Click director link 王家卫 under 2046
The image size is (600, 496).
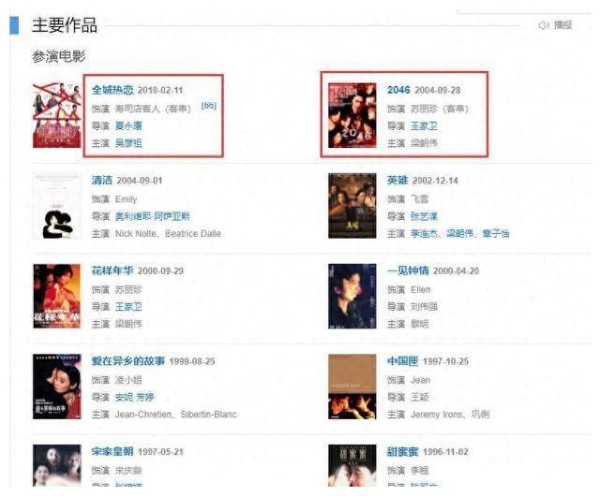point(424,126)
